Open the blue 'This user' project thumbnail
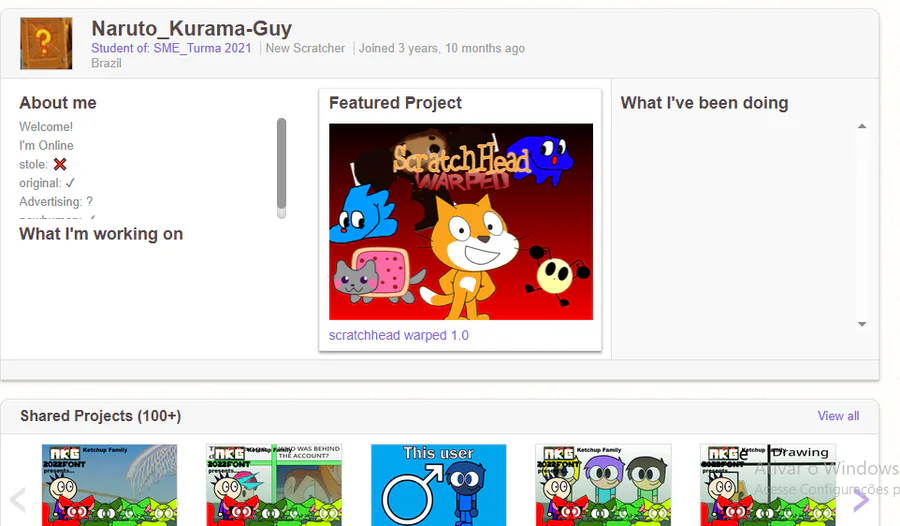Image resolution: width=900 pixels, height=526 pixels. pos(439,485)
